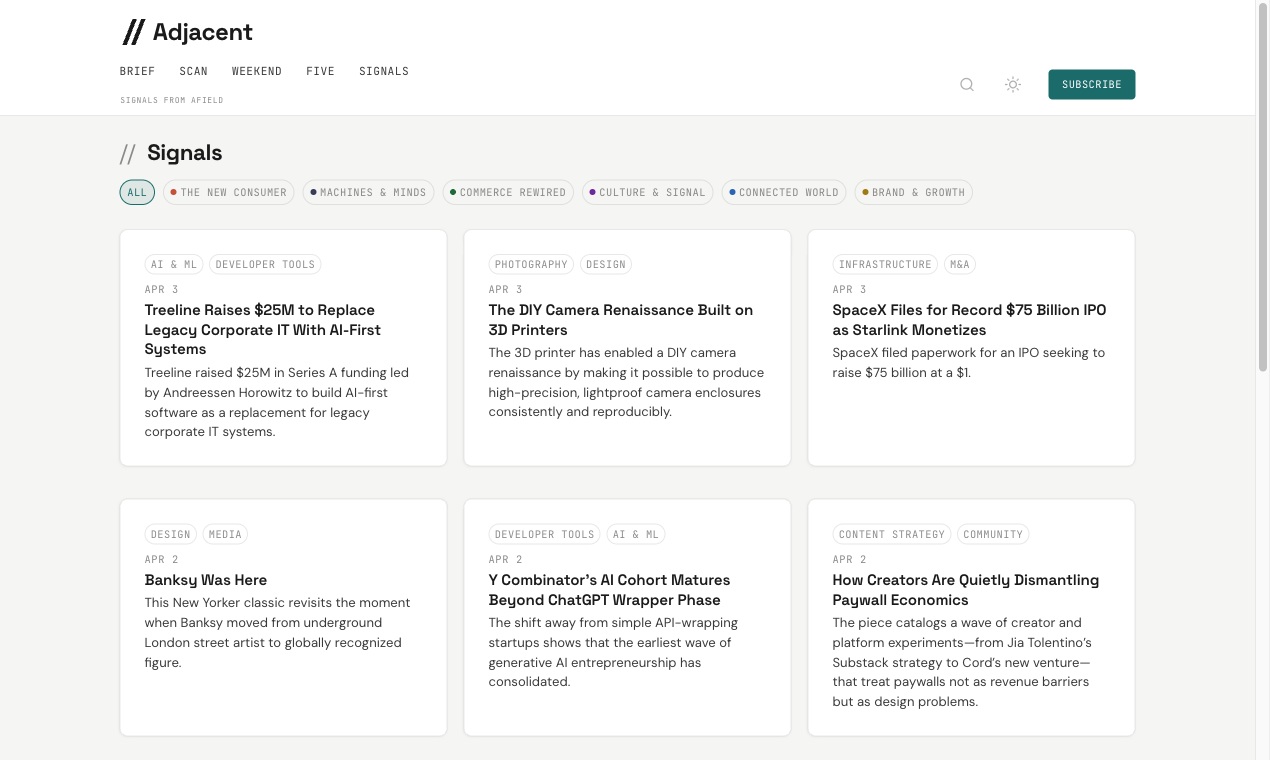Select the Commerce Rewired filter
This screenshot has width=1270, height=760.
508,192
